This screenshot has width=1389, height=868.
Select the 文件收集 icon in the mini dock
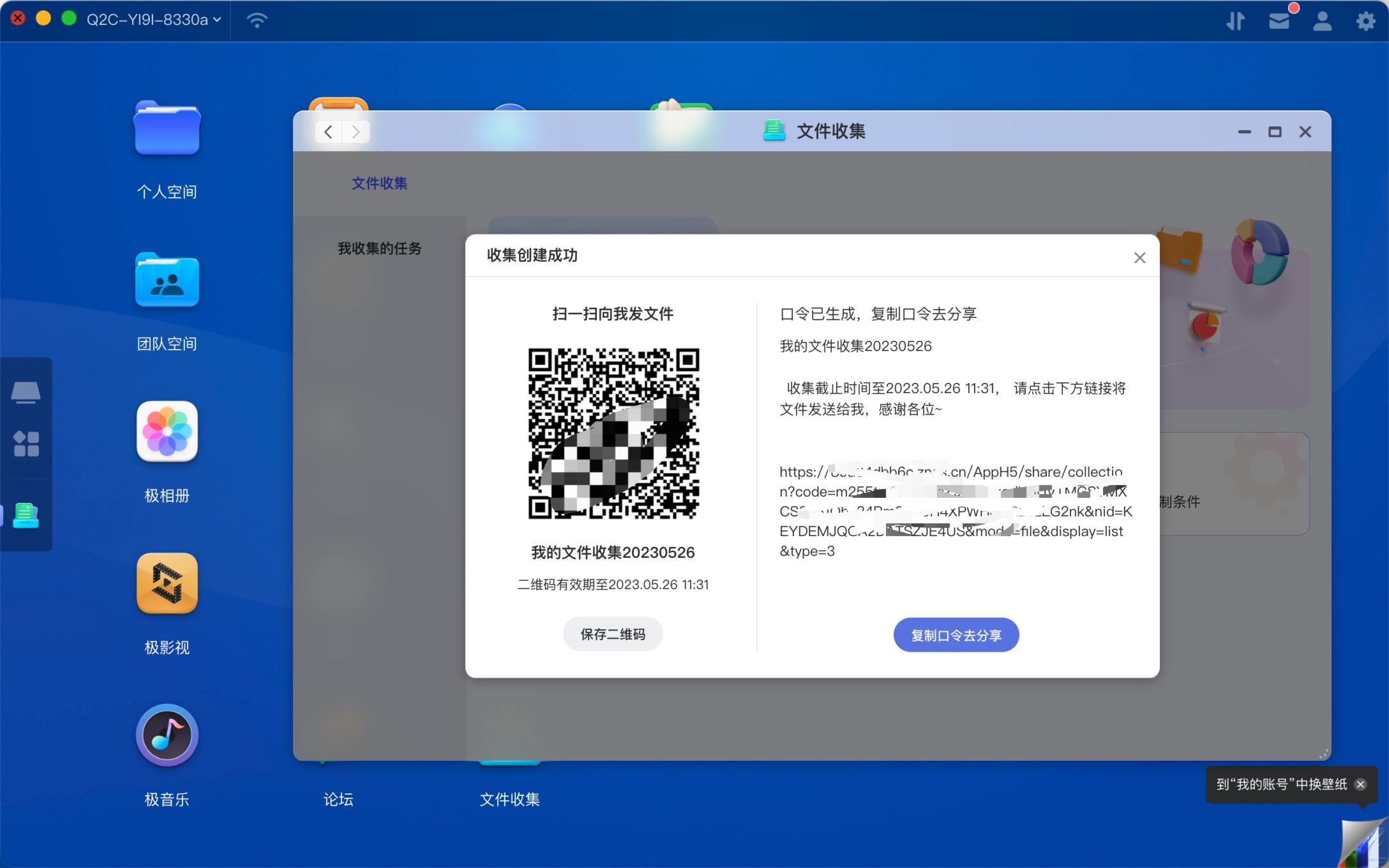coord(26,516)
